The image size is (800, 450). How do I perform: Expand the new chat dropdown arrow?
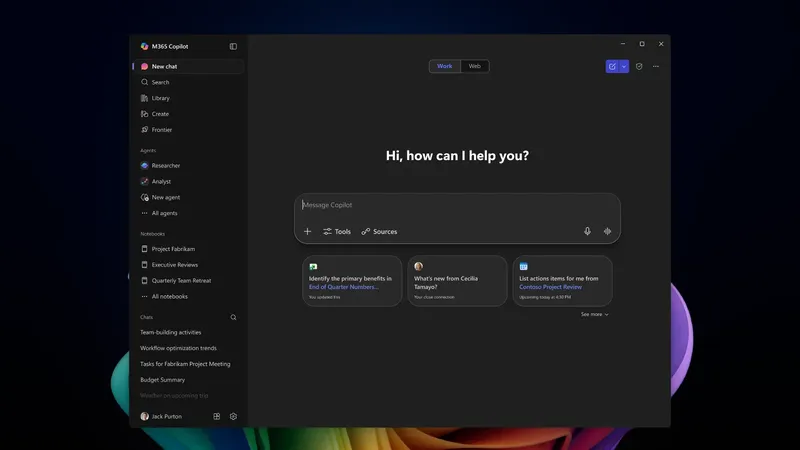pyautogui.click(x=624, y=66)
